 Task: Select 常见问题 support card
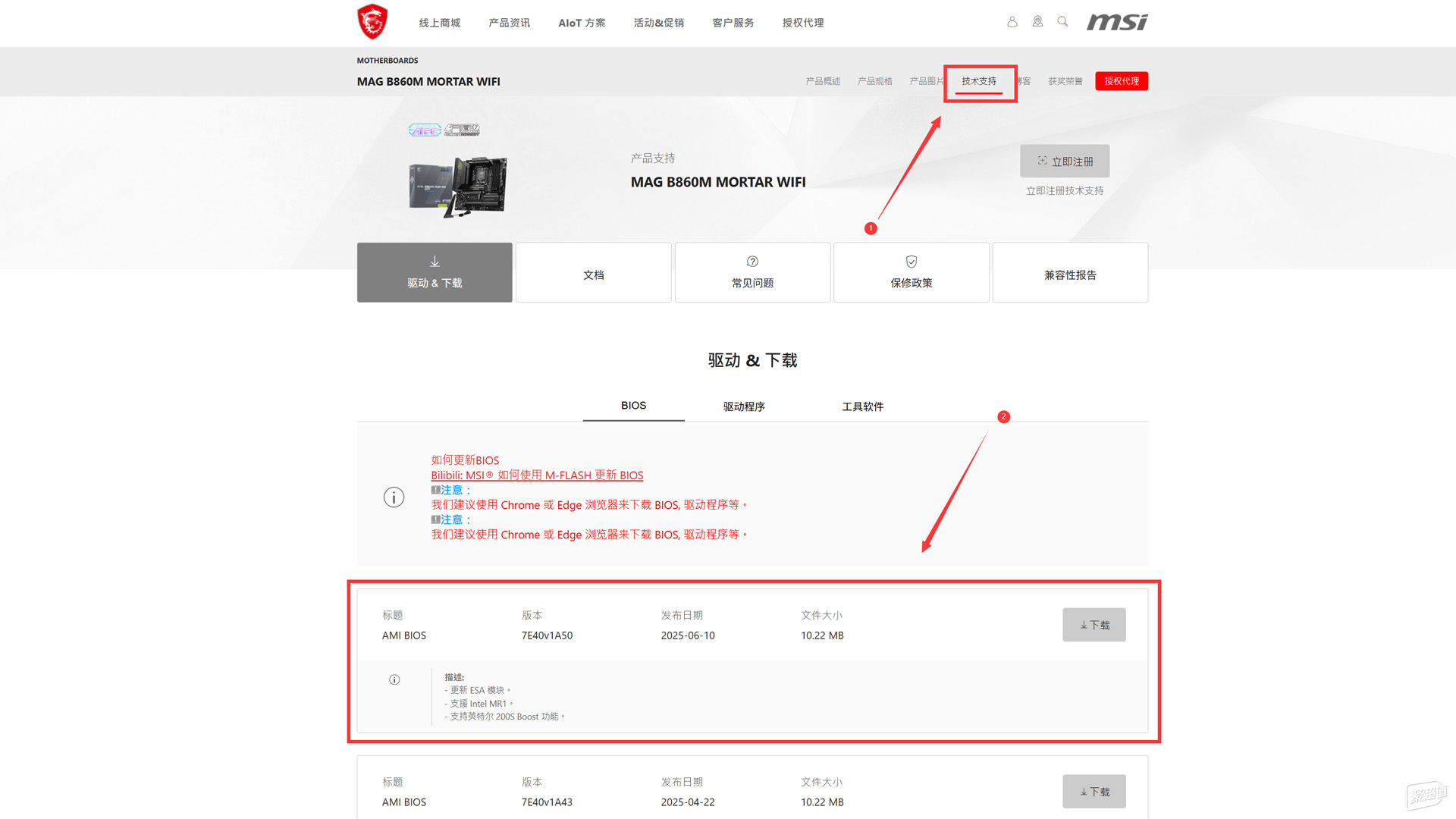(x=752, y=272)
